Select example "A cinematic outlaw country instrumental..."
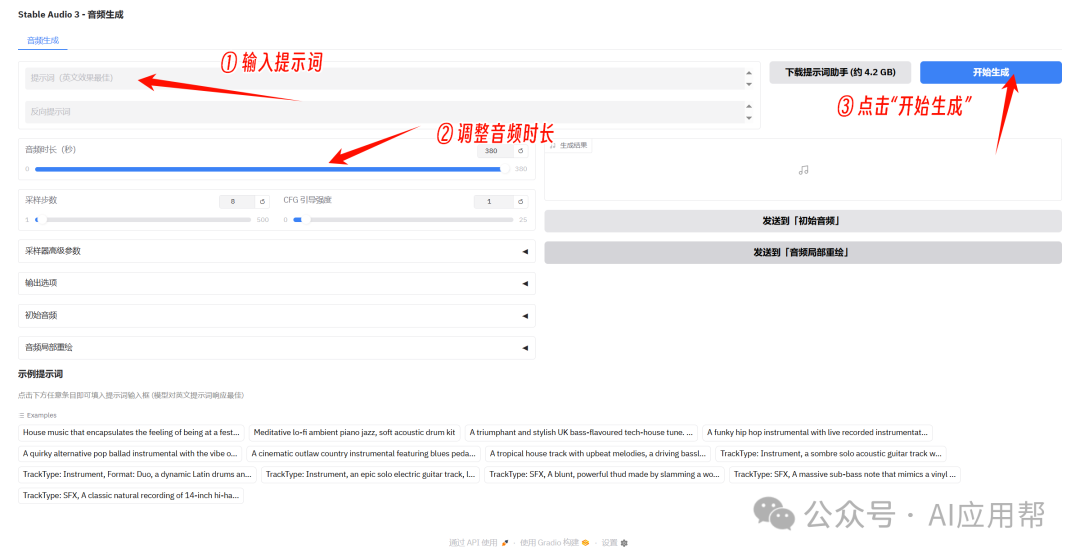 363,453
